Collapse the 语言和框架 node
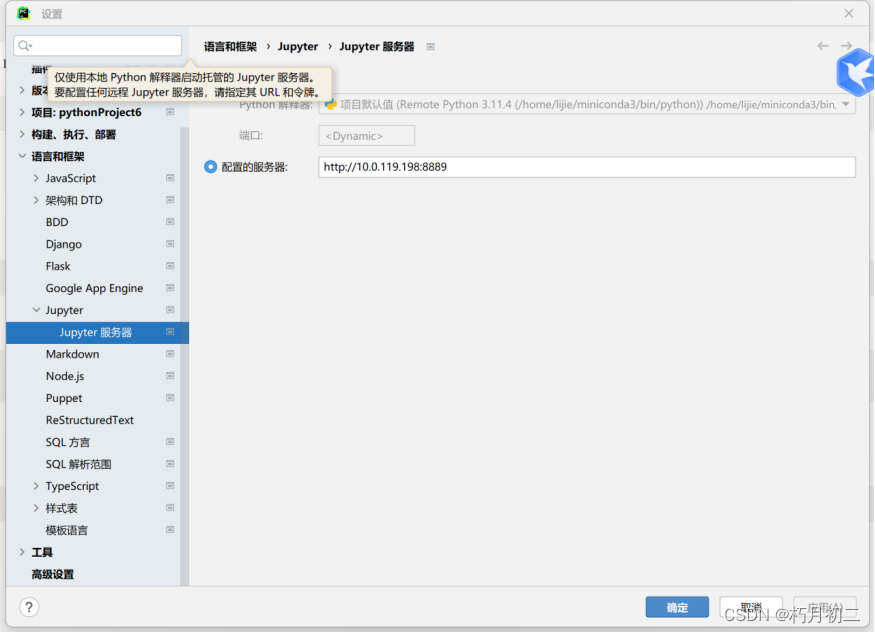 pyautogui.click(x=22, y=156)
